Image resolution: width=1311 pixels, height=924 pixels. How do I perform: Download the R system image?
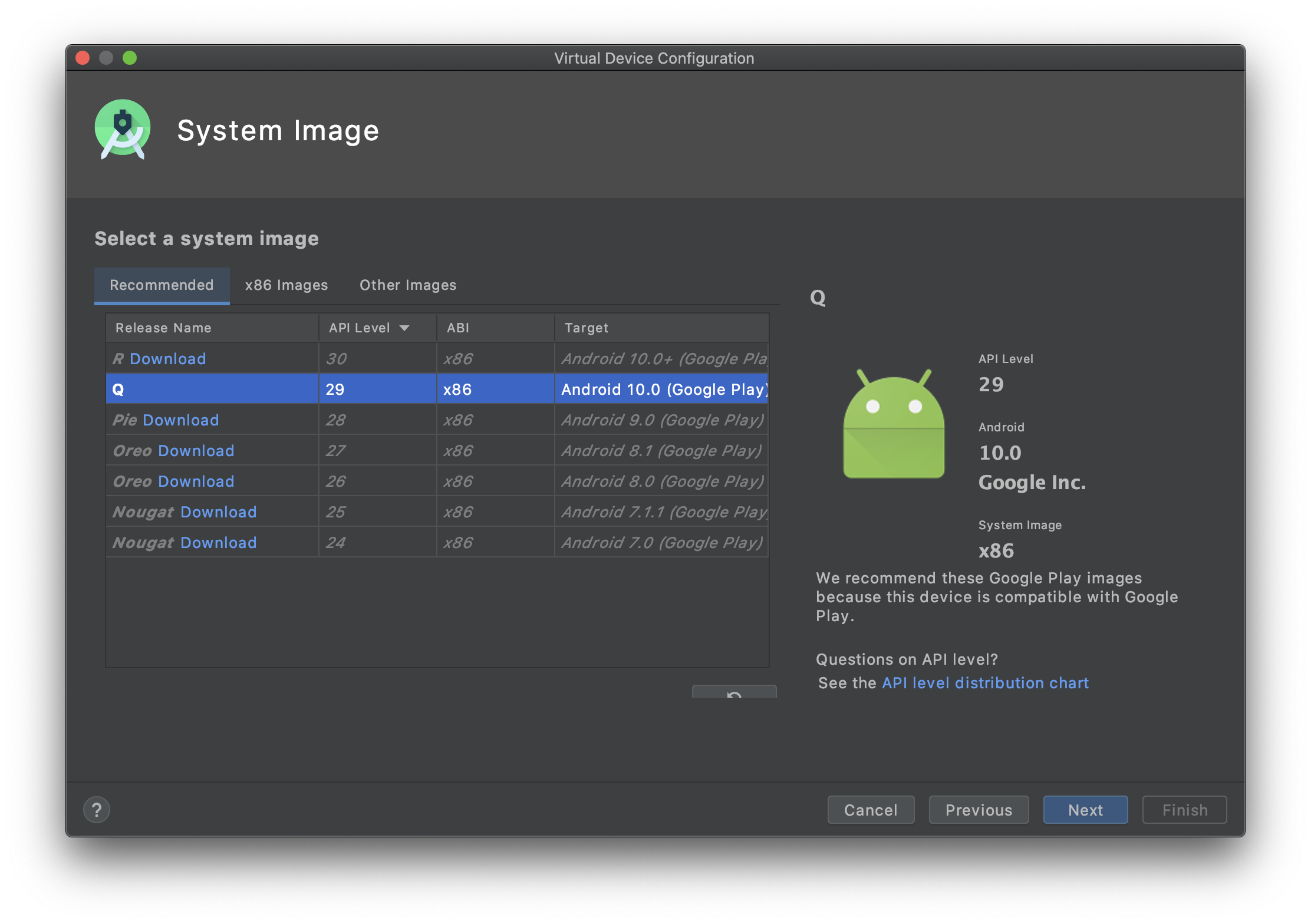[x=167, y=359]
